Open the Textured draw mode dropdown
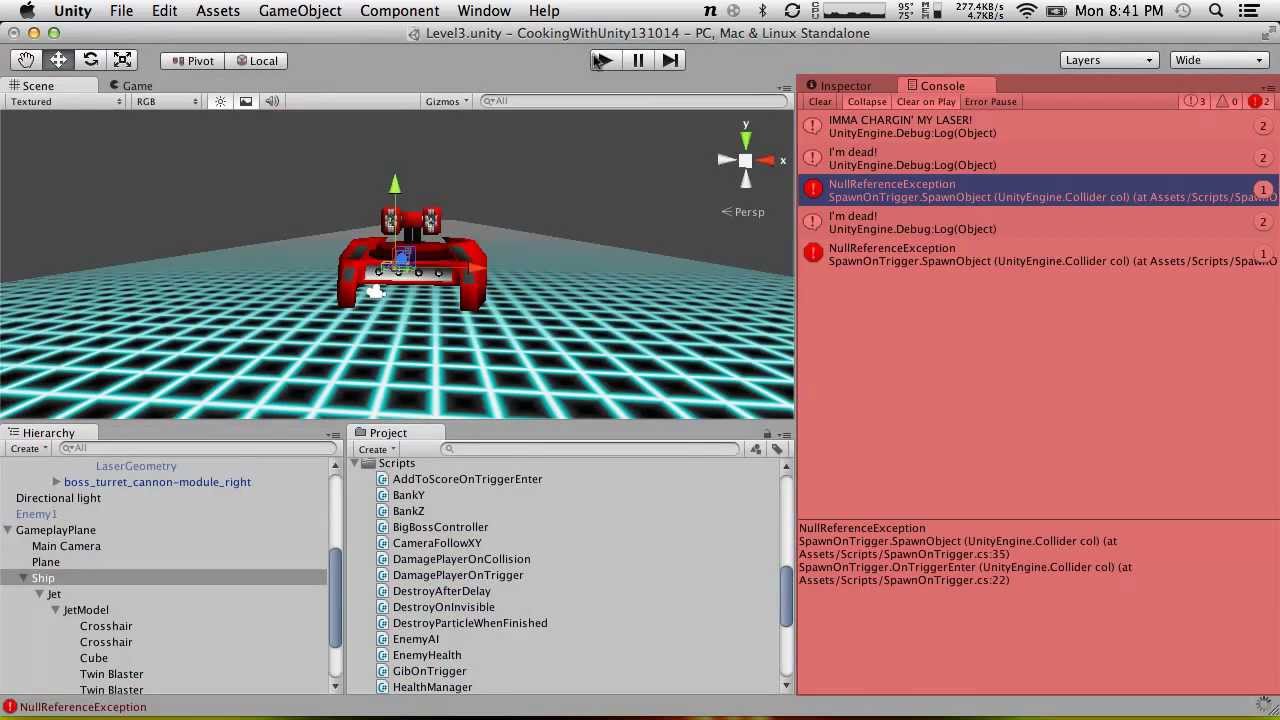Screen dimensions: 1280x720 click(66, 101)
